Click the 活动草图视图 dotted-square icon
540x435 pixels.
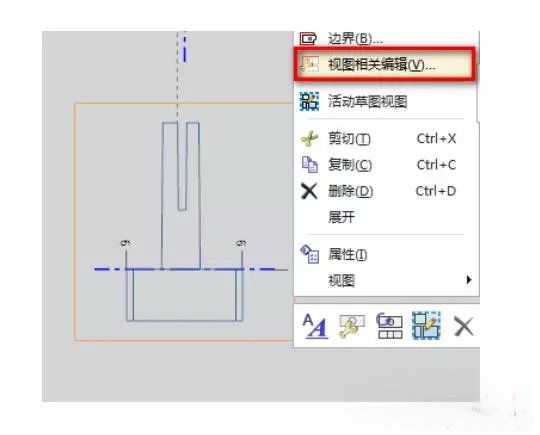(309, 101)
